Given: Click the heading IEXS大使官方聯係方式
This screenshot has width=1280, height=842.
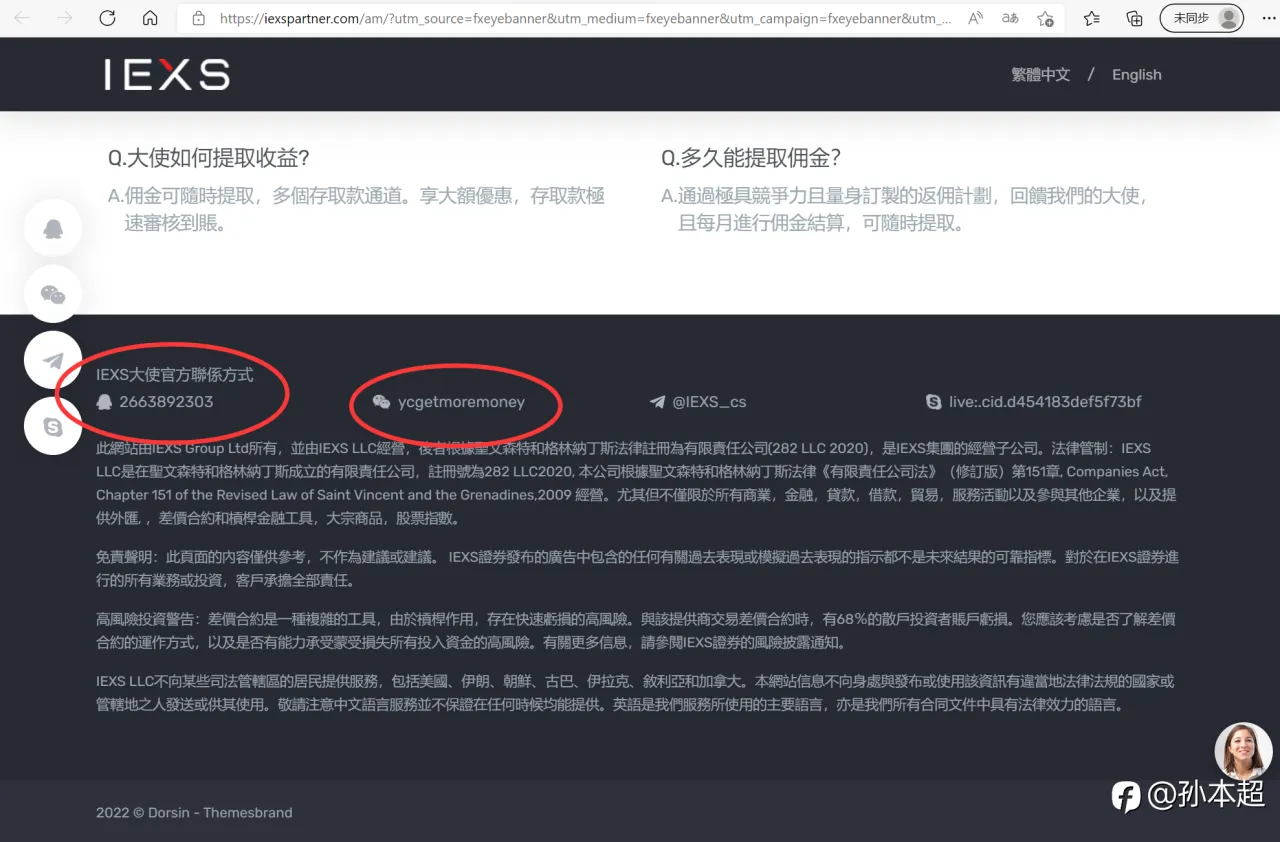Looking at the screenshot, I should 175,375.
